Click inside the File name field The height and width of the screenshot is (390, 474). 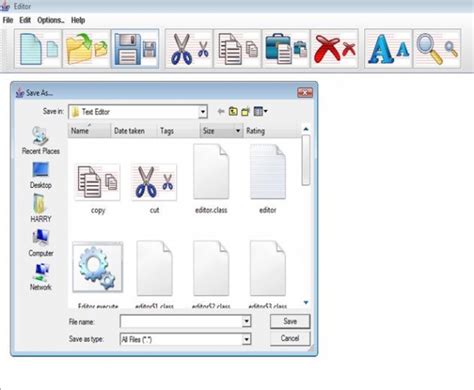[x=181, y=321]
